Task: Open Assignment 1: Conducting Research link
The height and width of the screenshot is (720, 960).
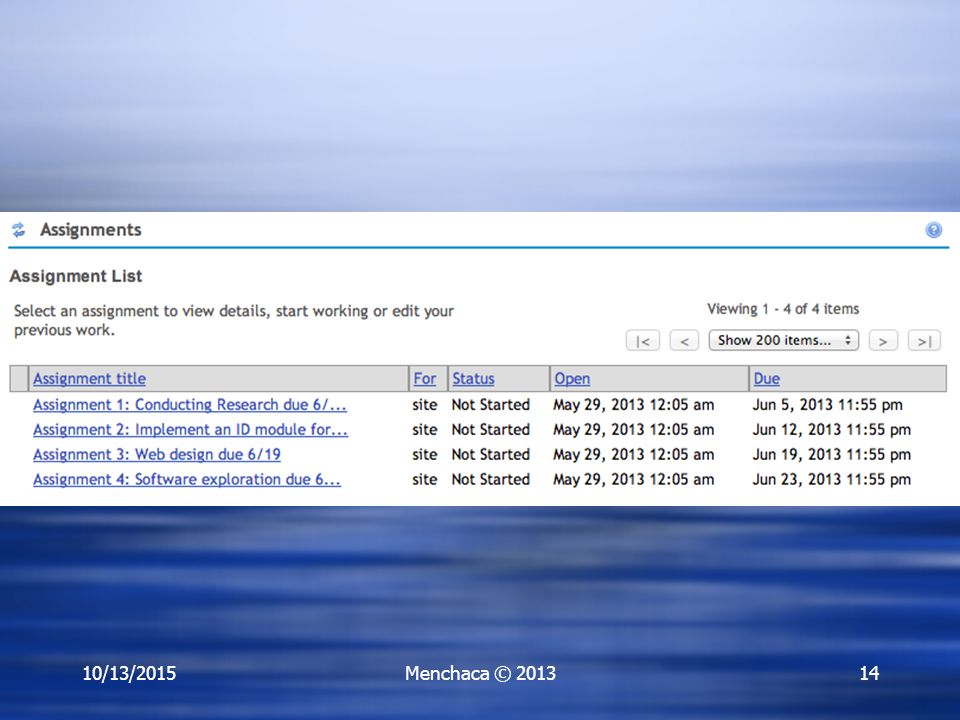Action: [190, 405]
